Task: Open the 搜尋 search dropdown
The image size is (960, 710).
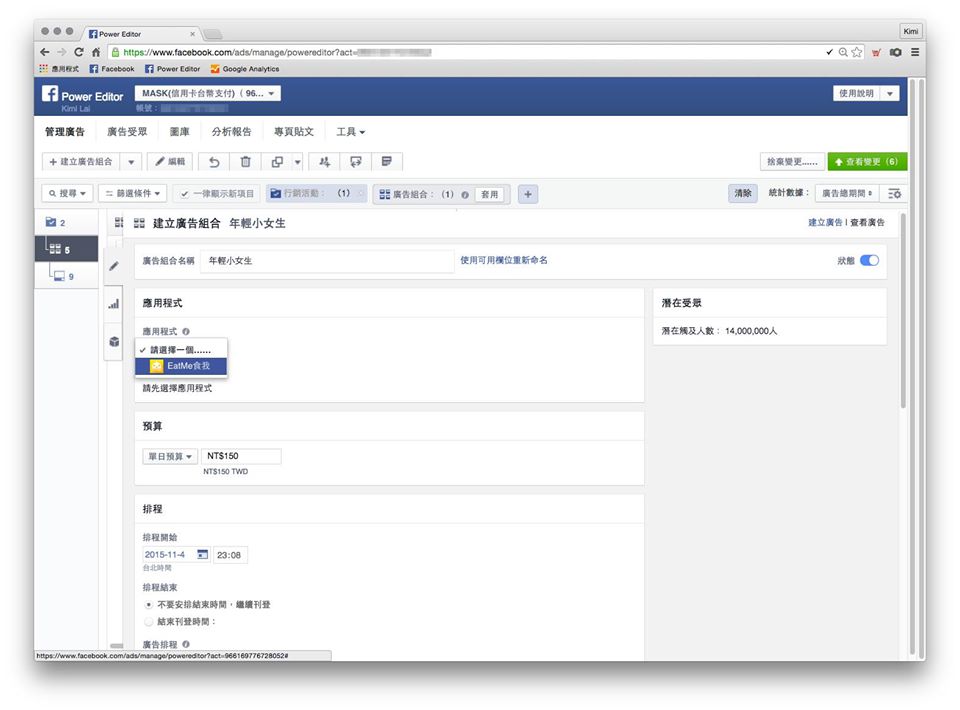Action: click(67, 193)
